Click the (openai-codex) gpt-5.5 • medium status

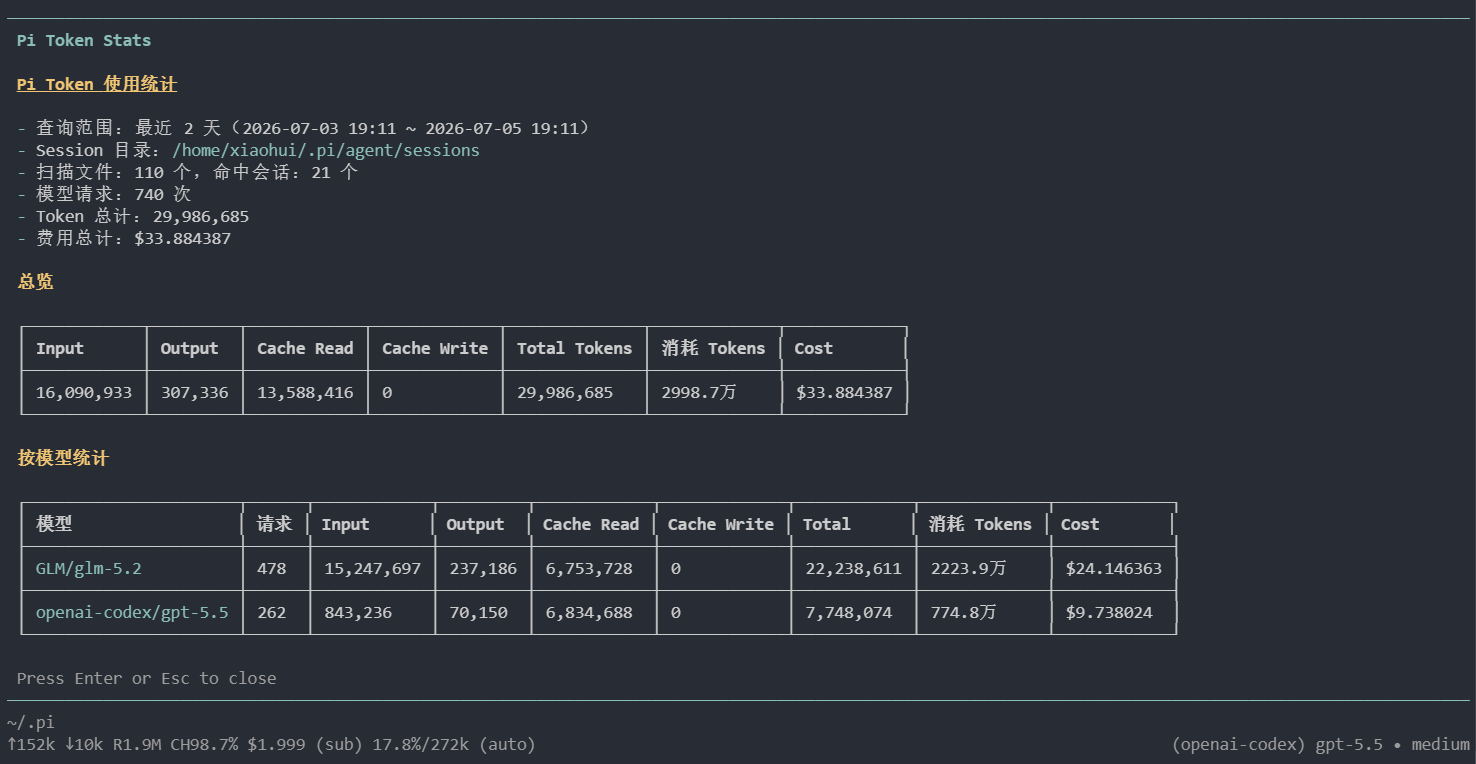click(1320, 745)
